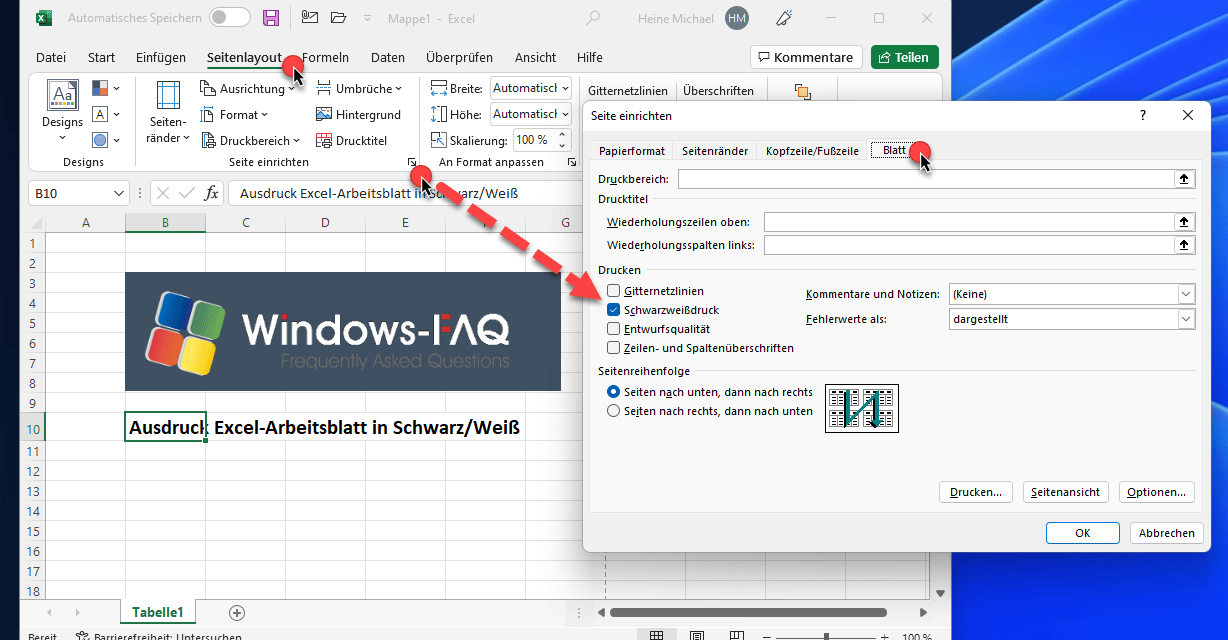Click the email send icon in quick access toolbar
Screen dimensions: 1228x640
[309, 18]
